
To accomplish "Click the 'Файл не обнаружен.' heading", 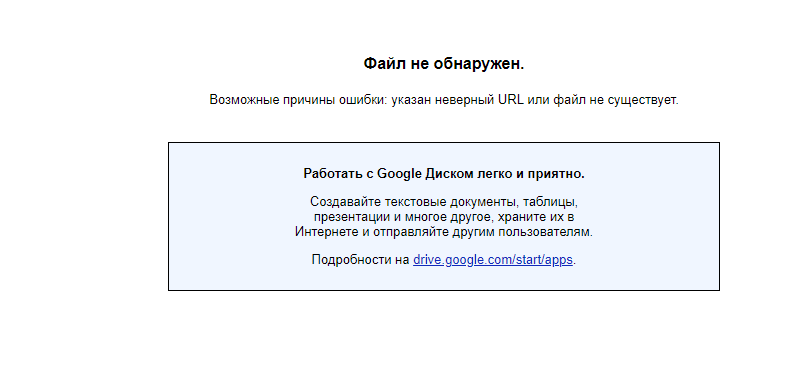I will click(x=444, y=64).
